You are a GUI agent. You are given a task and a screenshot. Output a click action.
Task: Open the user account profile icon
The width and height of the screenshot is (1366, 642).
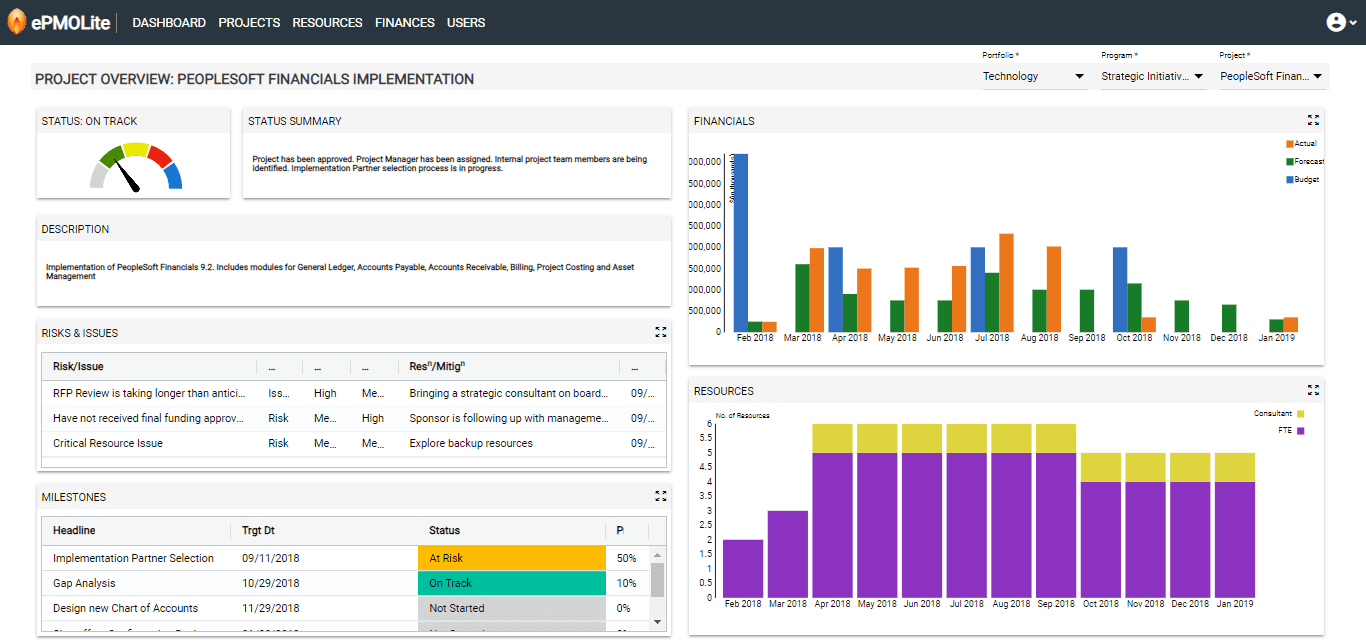click(x=1336, y=22)
